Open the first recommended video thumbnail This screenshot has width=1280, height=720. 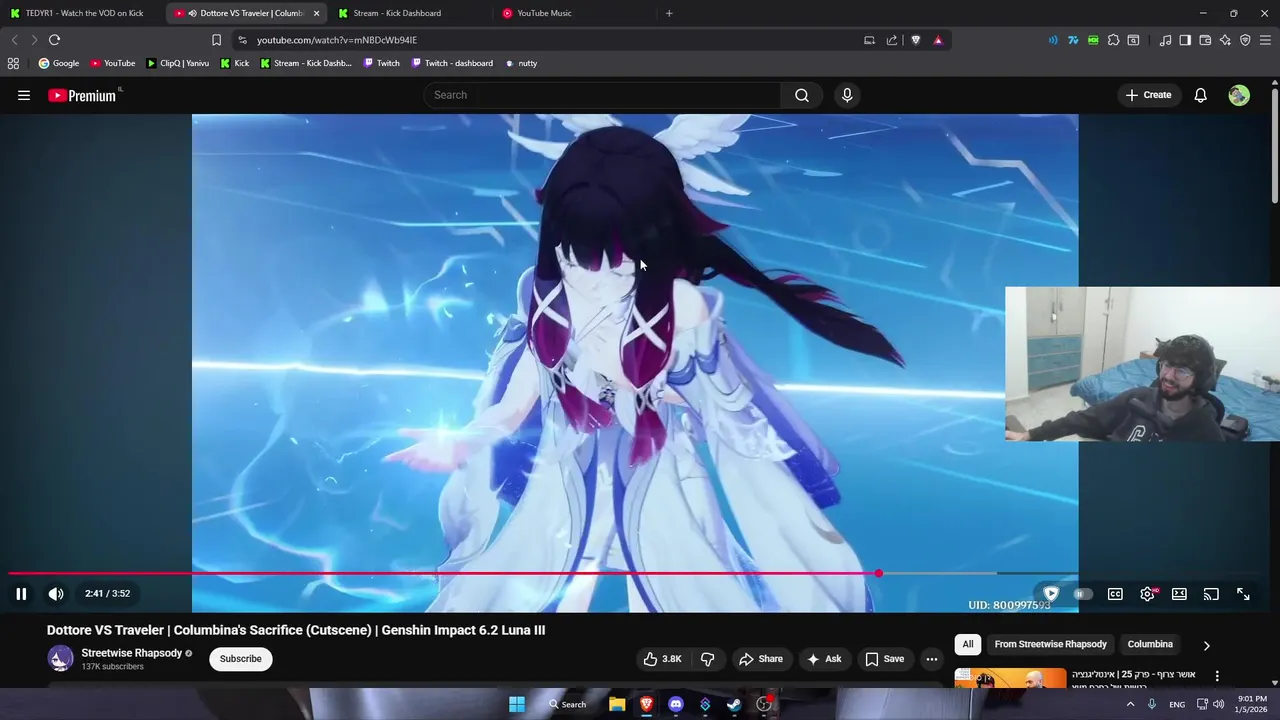(x=1010, y=679)
